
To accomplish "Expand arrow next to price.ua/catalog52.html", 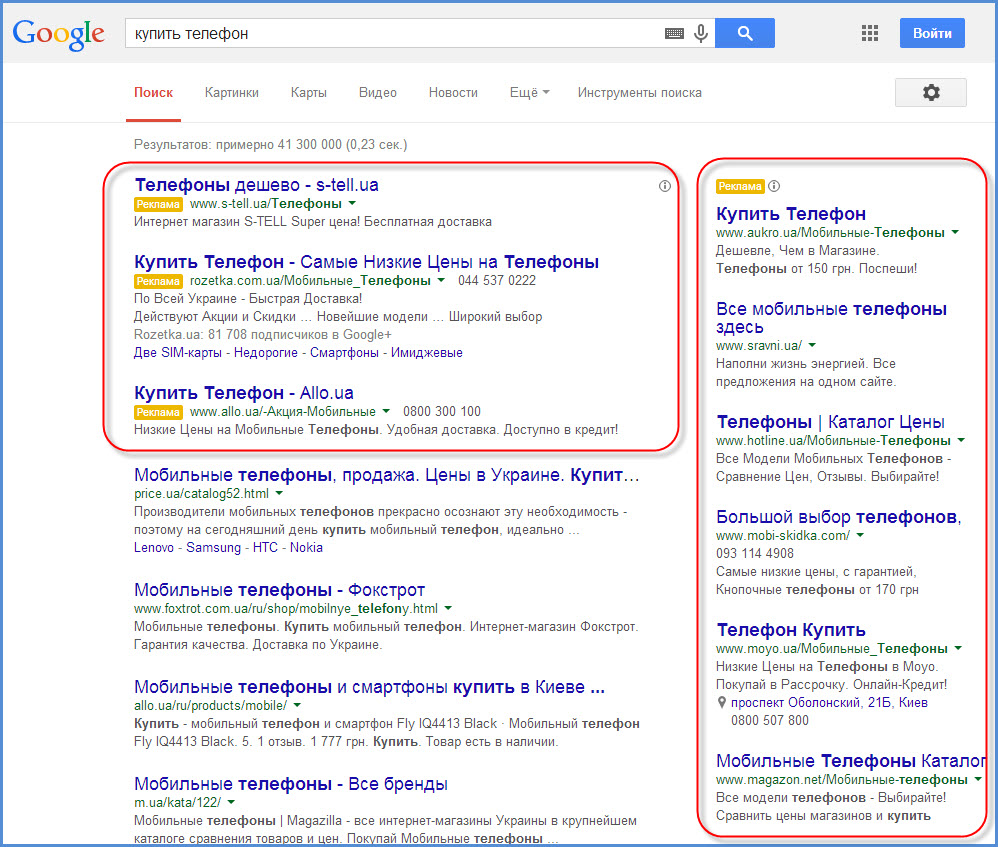I will click(279, 493).
